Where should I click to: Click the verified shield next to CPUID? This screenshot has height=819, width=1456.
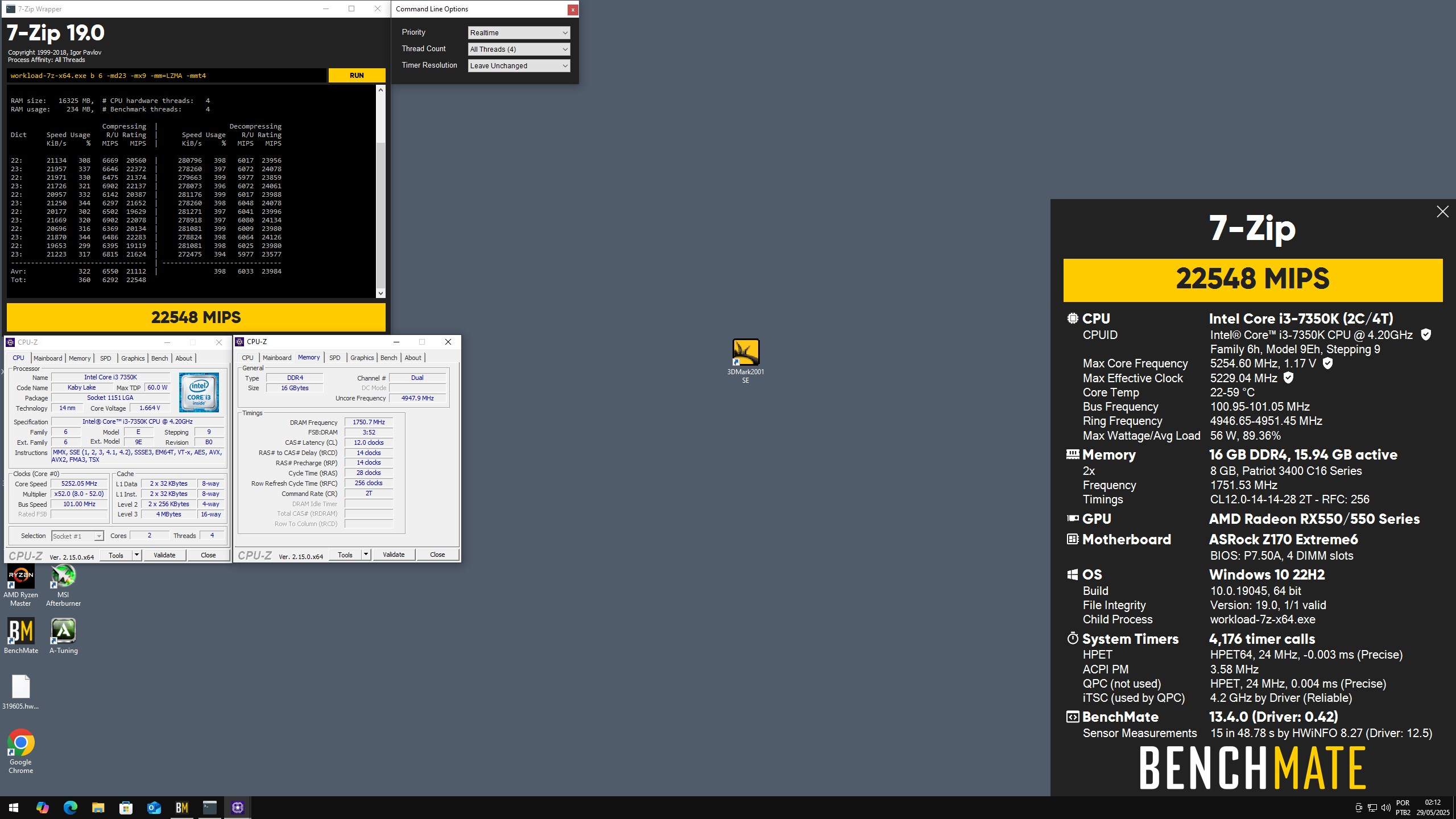(1426, 335)
